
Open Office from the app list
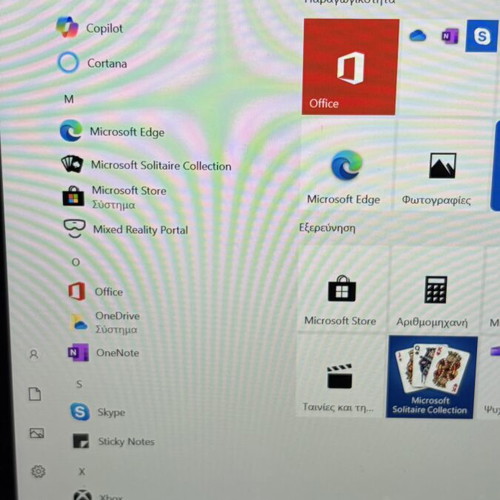[95, 291]
